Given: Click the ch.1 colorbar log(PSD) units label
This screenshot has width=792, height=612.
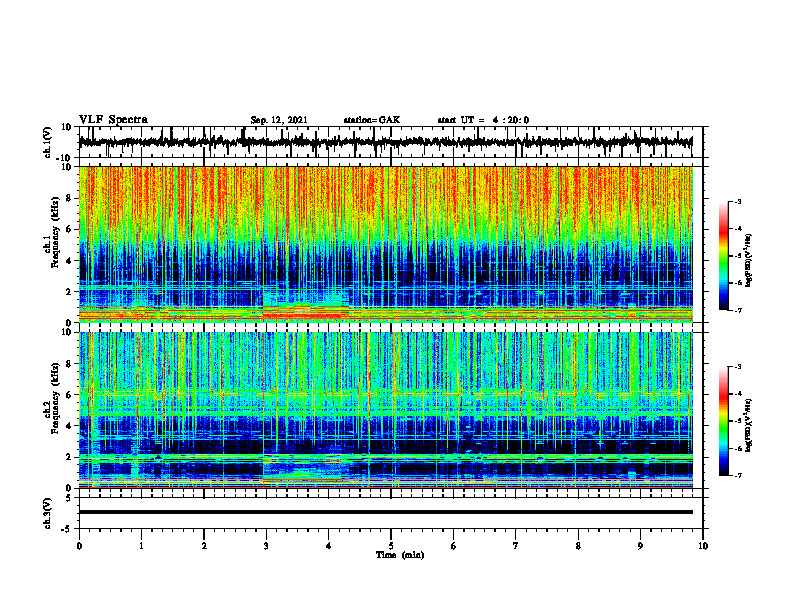Looking at the screenshot, I should 749,261.
